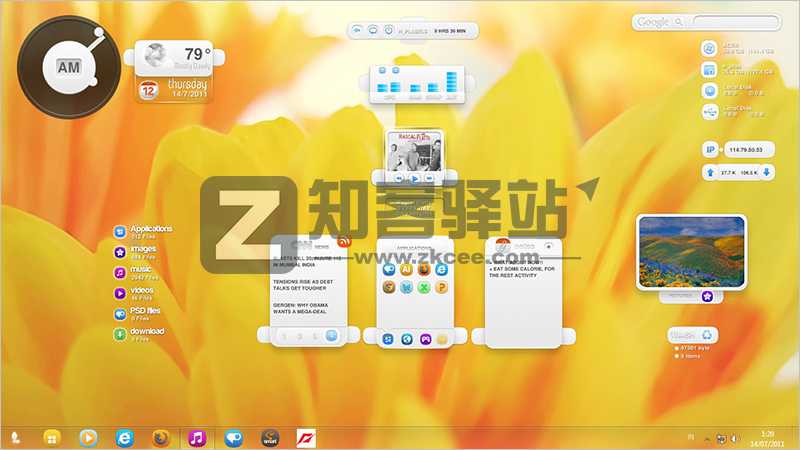Click the note text 'Eat some calorie'
This screenshot has height=450, width=800.
522,271
